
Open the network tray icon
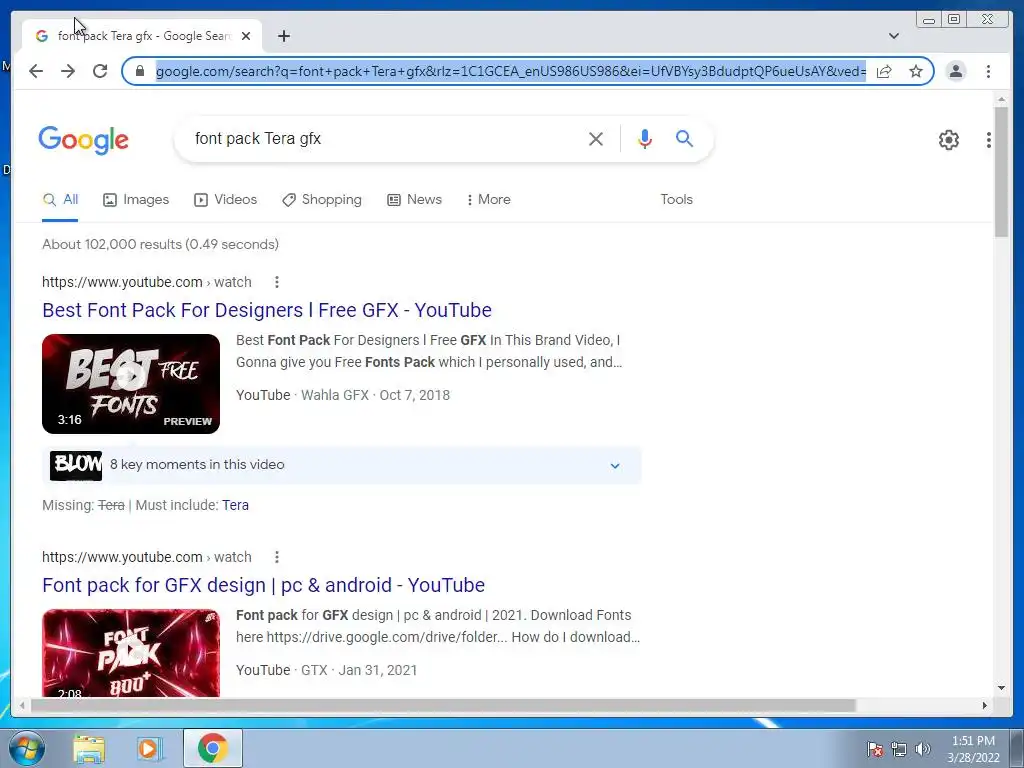tap(899, 749)
